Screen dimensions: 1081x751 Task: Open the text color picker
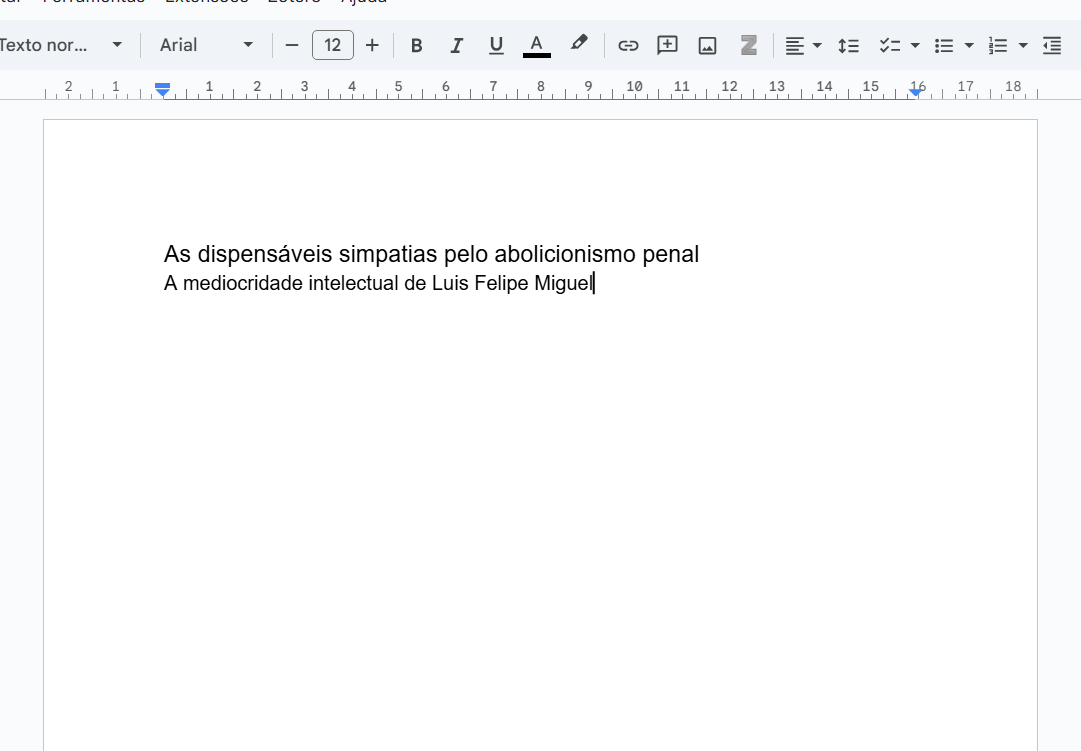[x=537, y=45]
